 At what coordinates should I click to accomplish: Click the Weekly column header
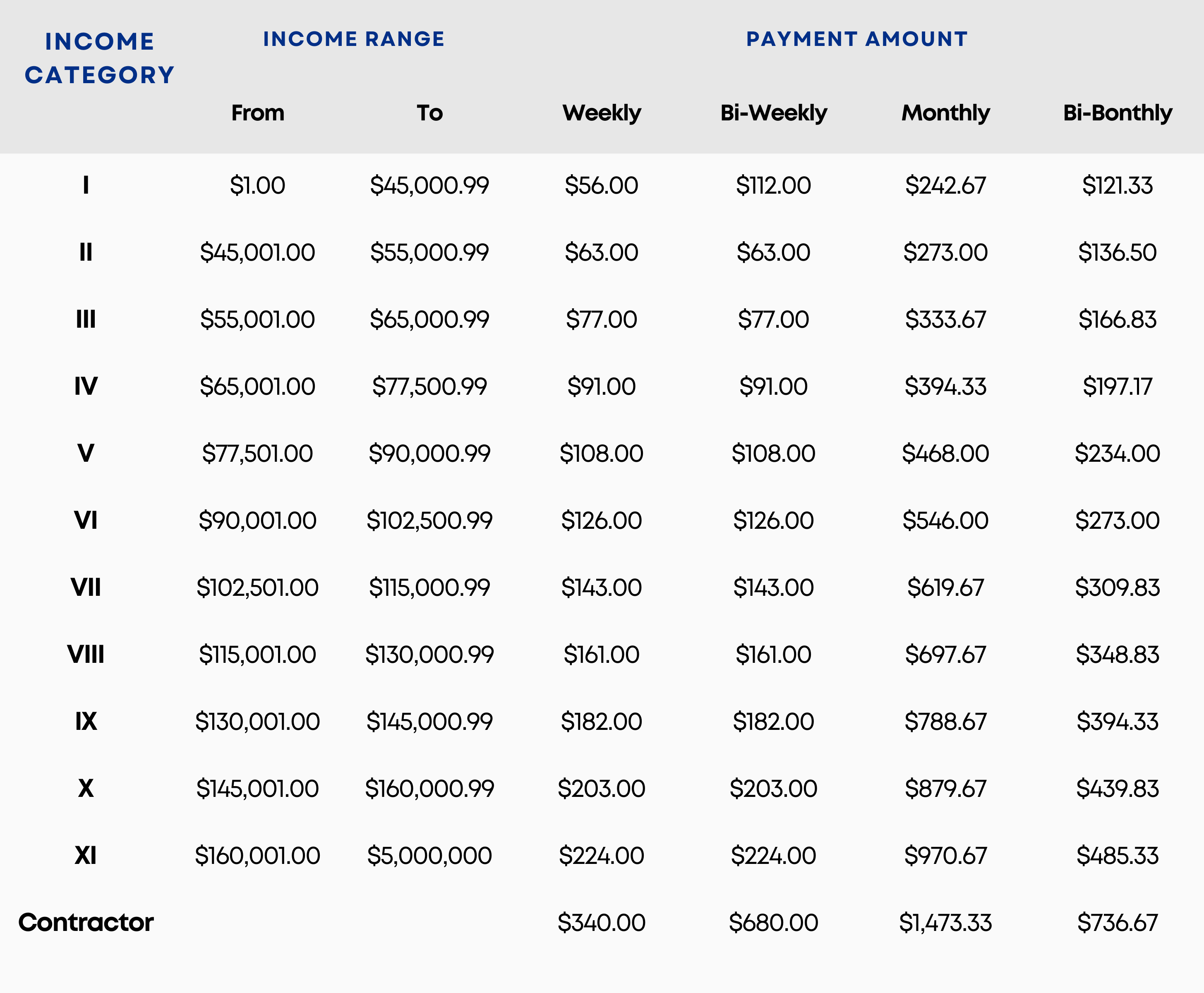(602, 113)
